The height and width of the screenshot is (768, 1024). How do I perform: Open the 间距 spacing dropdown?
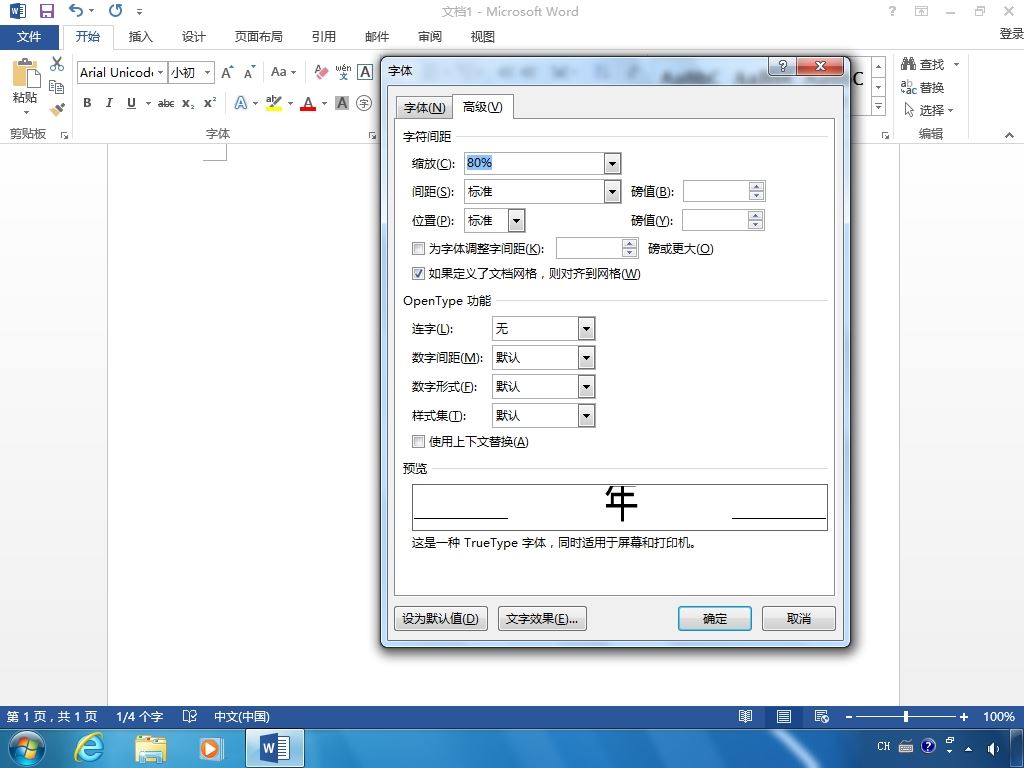[x=612, y=191]
